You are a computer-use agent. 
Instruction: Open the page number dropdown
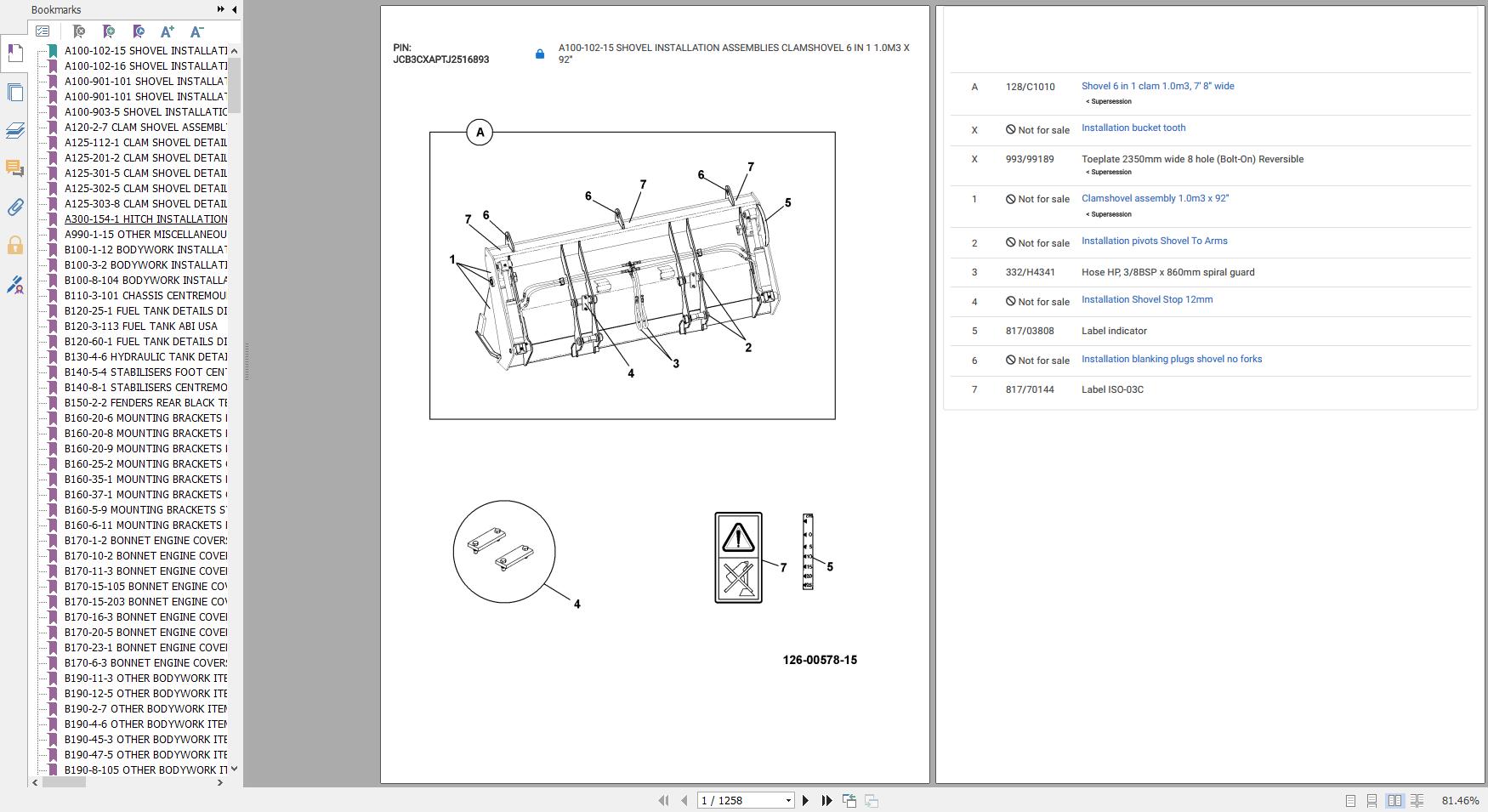click(788, 800)
